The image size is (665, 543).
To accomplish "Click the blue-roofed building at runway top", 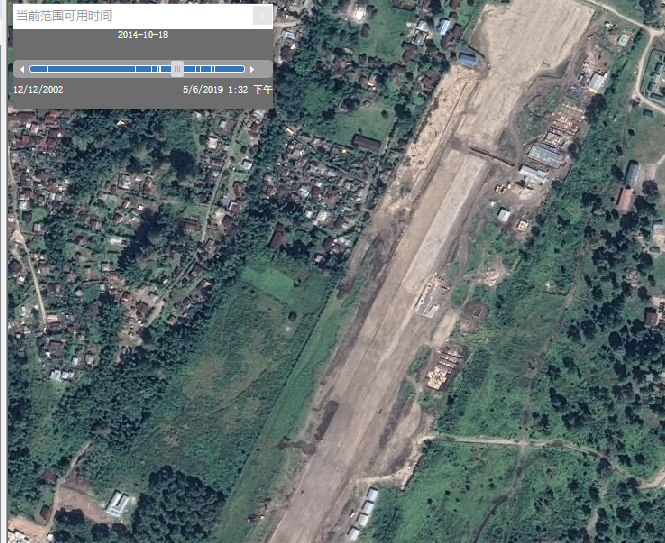I will point(467,60).
